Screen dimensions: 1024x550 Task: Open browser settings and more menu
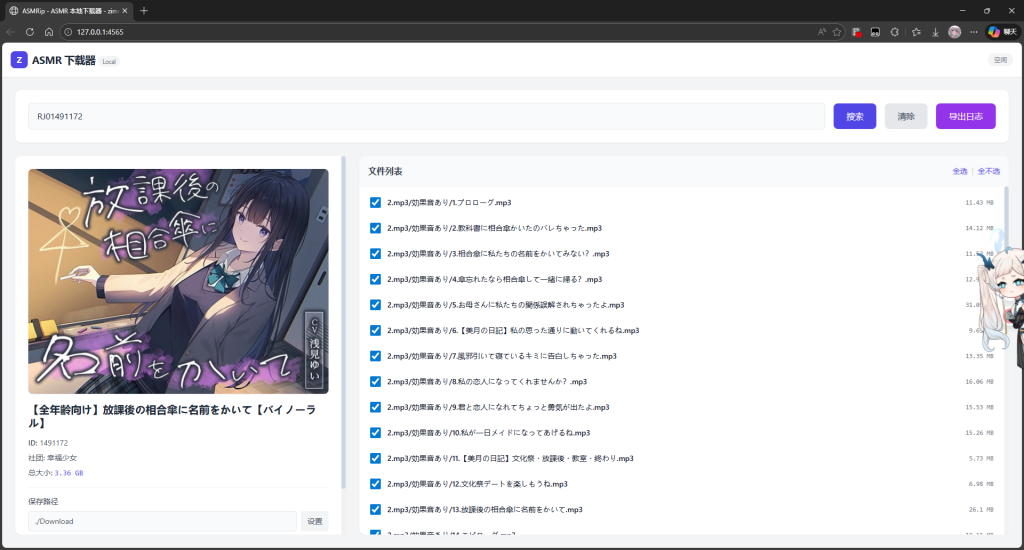click(x=974, y=32)
